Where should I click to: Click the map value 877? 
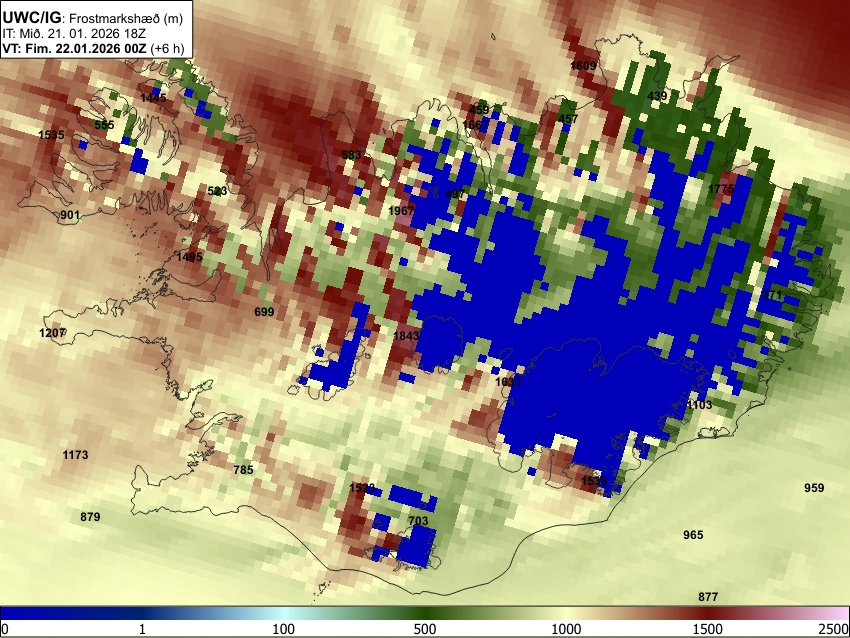[708, 597]
